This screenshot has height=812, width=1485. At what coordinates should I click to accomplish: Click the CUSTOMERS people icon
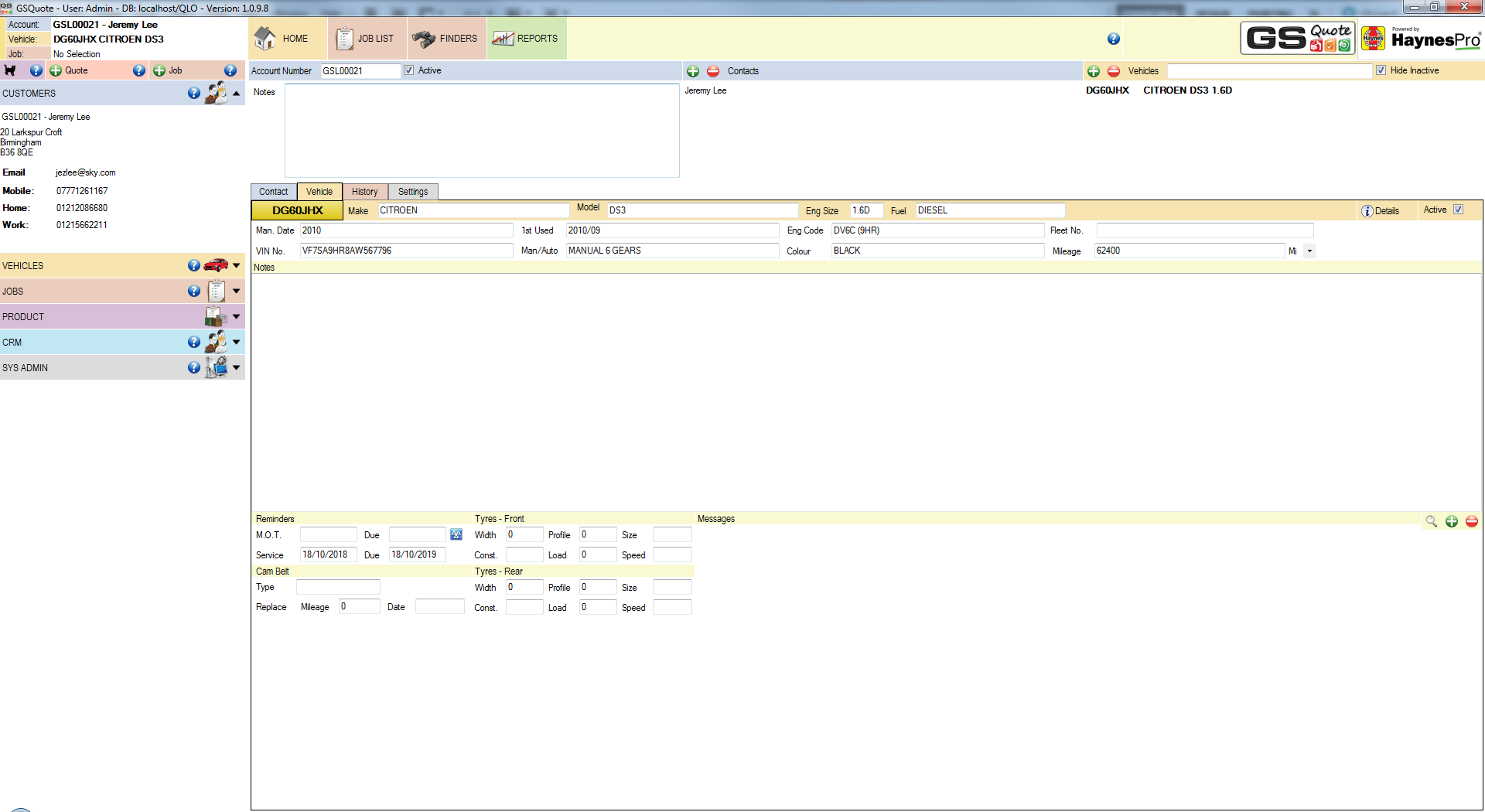pos(217,93)
